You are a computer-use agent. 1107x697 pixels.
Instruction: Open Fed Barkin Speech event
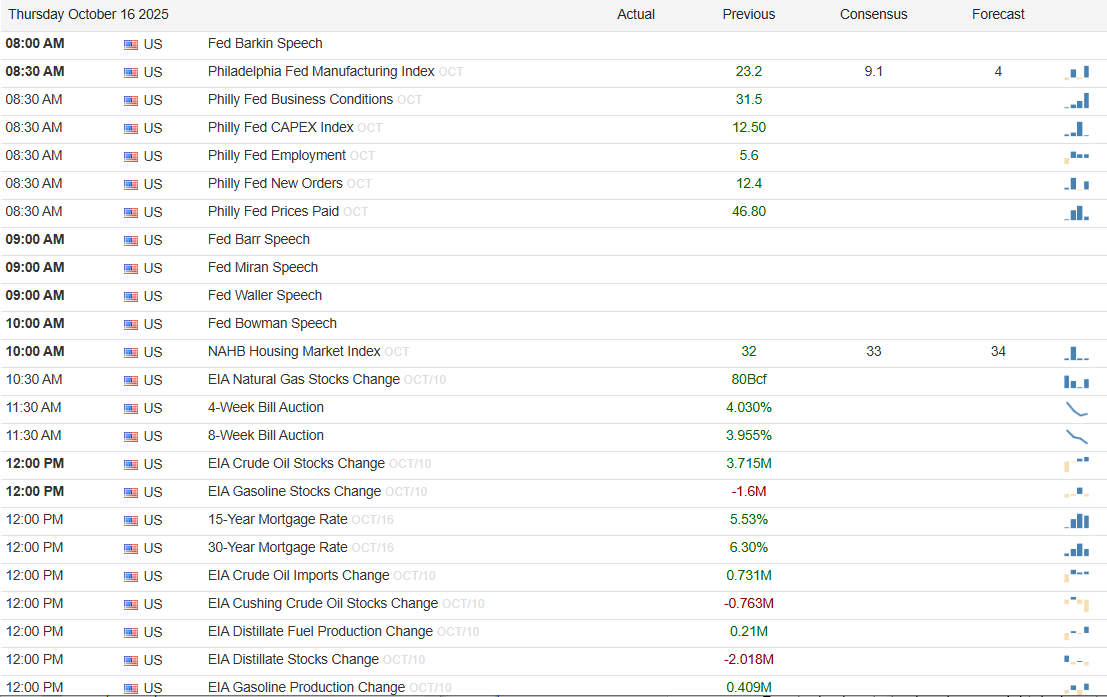coord(265,44)
